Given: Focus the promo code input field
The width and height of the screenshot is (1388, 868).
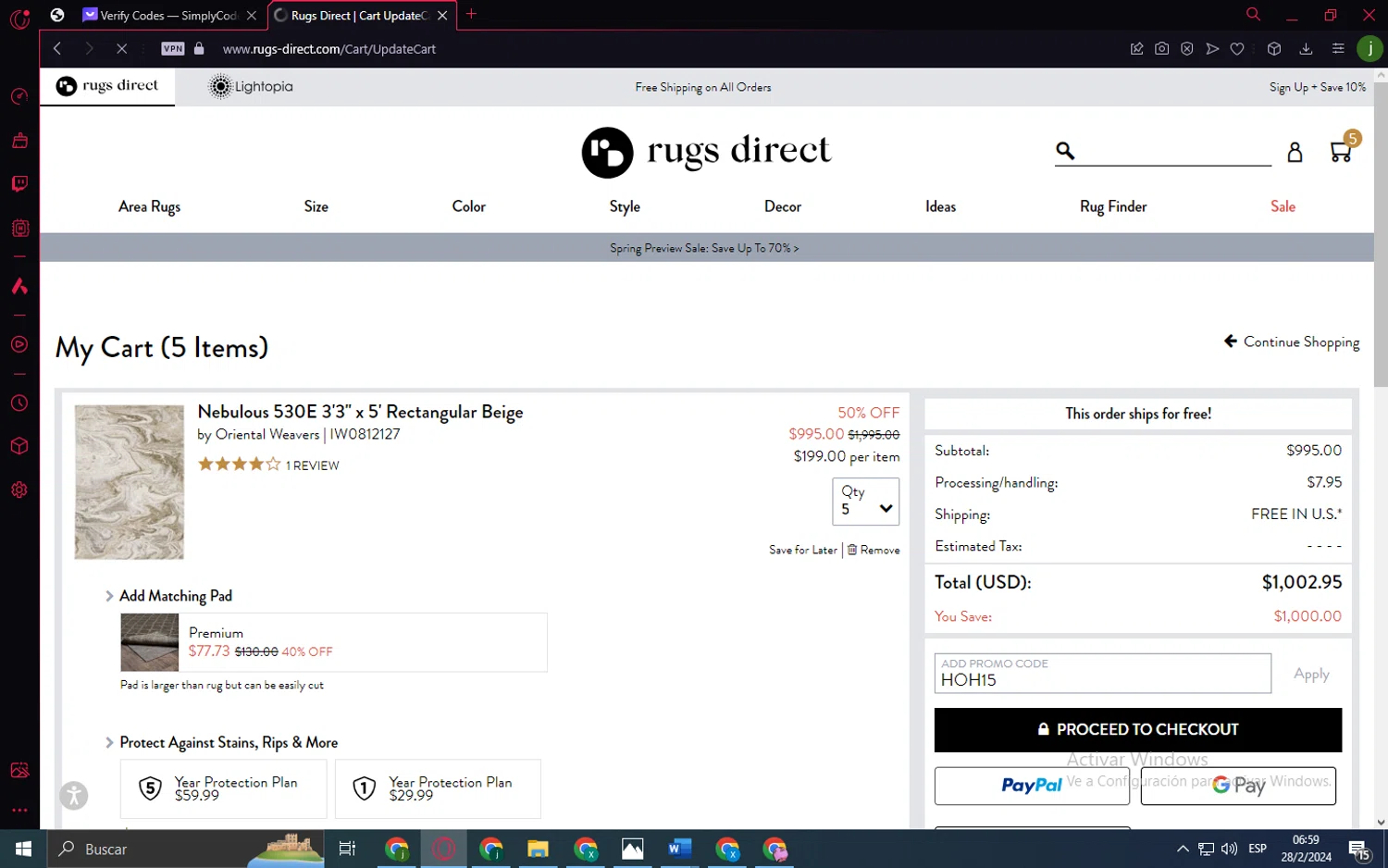Looking at the screenshot, I should point(1102,673).
